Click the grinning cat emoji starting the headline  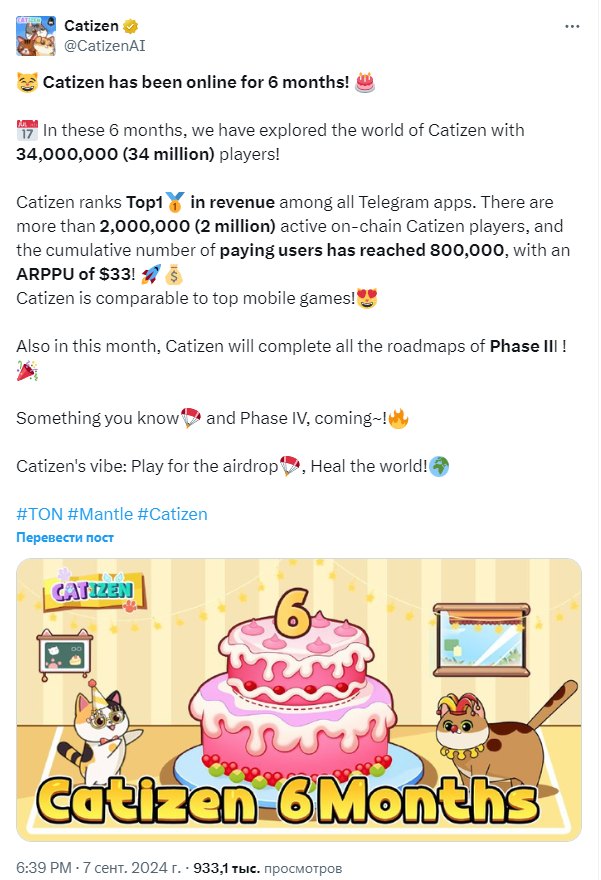27,82
